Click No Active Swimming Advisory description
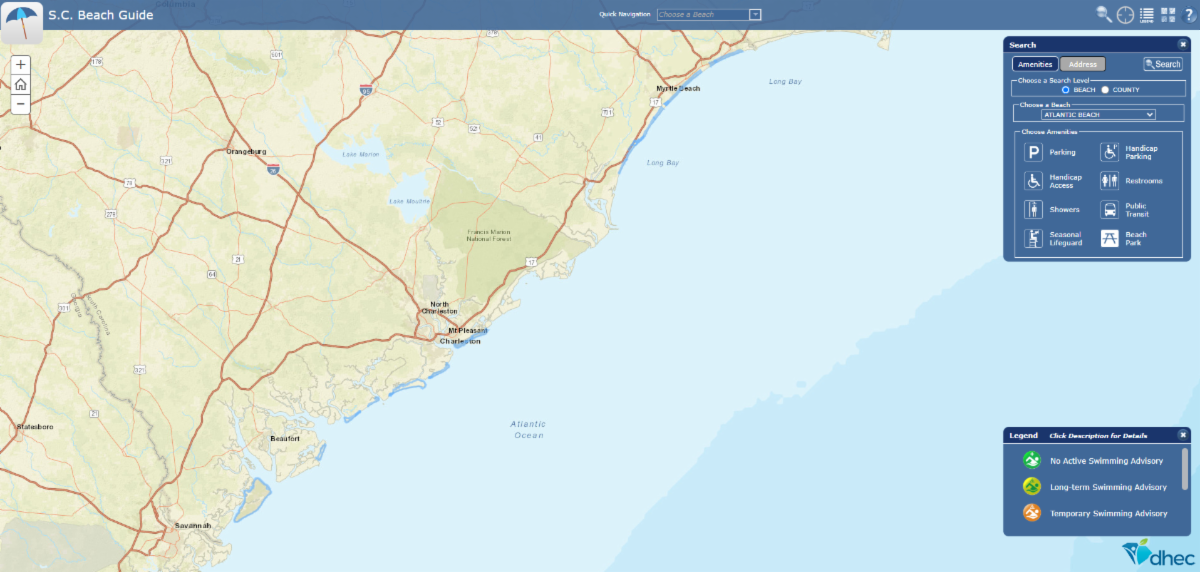 tap(1106, 461)
